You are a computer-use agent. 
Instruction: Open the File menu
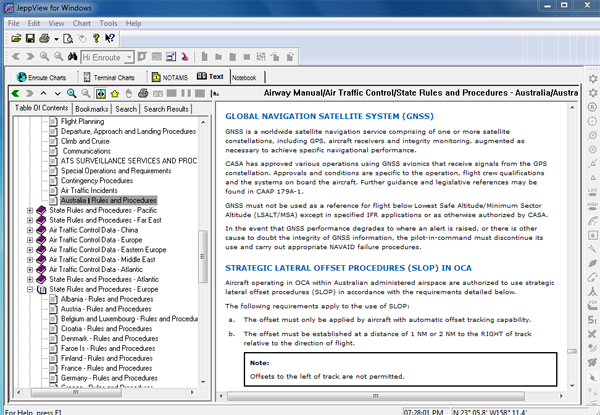pyautogui.click(x=13, y=23)
